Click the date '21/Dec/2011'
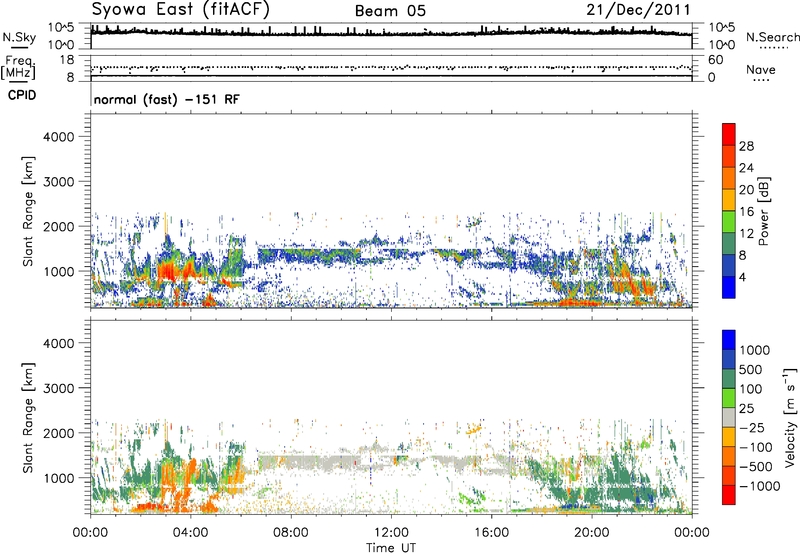This screenshot has height=554, width=800. (638, 10)
